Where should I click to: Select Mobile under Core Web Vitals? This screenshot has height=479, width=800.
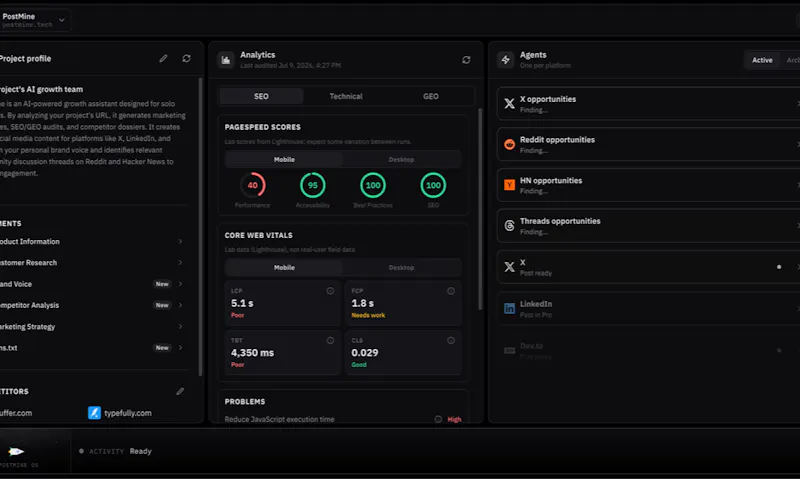284,268
